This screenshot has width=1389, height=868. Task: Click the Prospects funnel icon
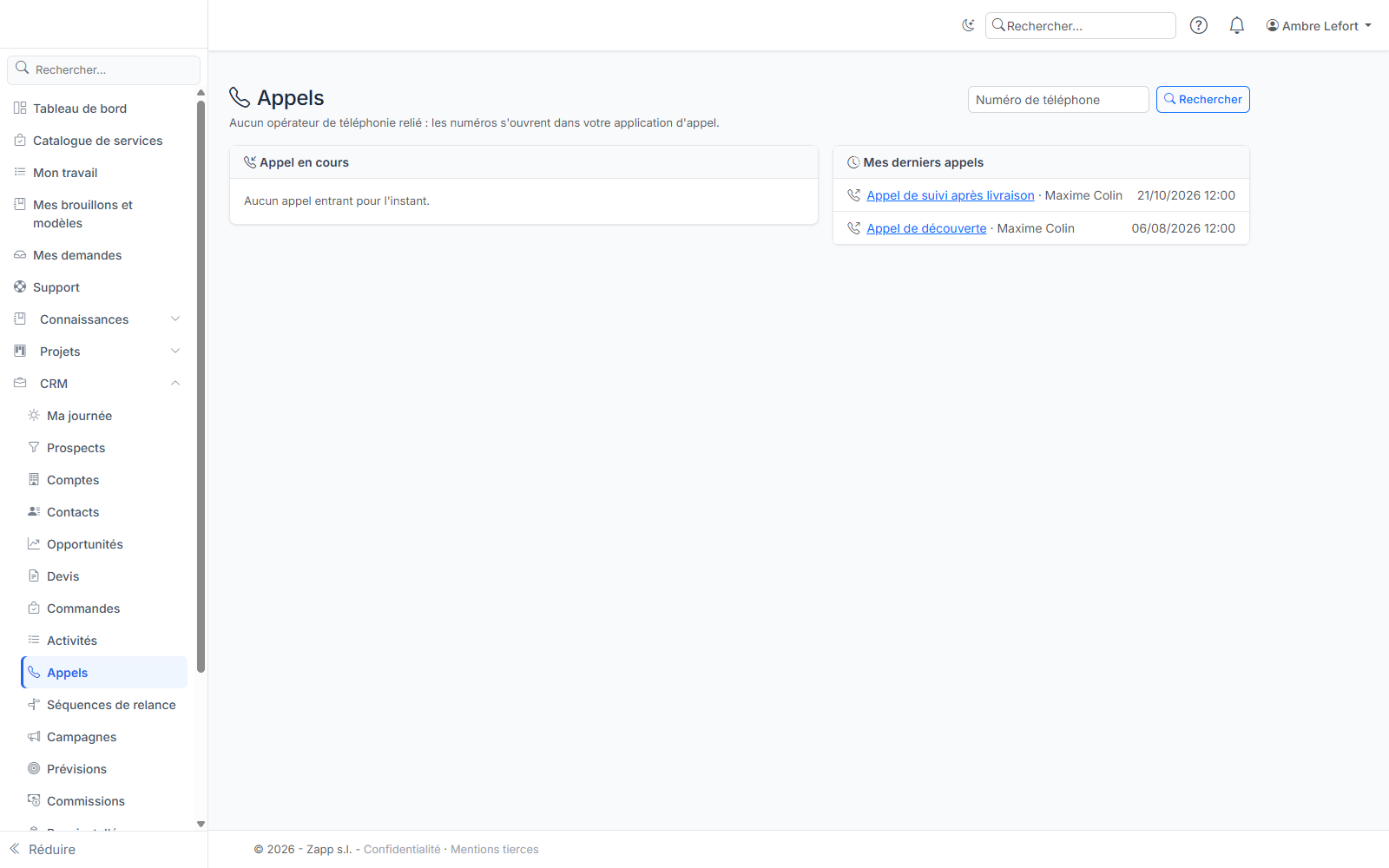(34, 448)
